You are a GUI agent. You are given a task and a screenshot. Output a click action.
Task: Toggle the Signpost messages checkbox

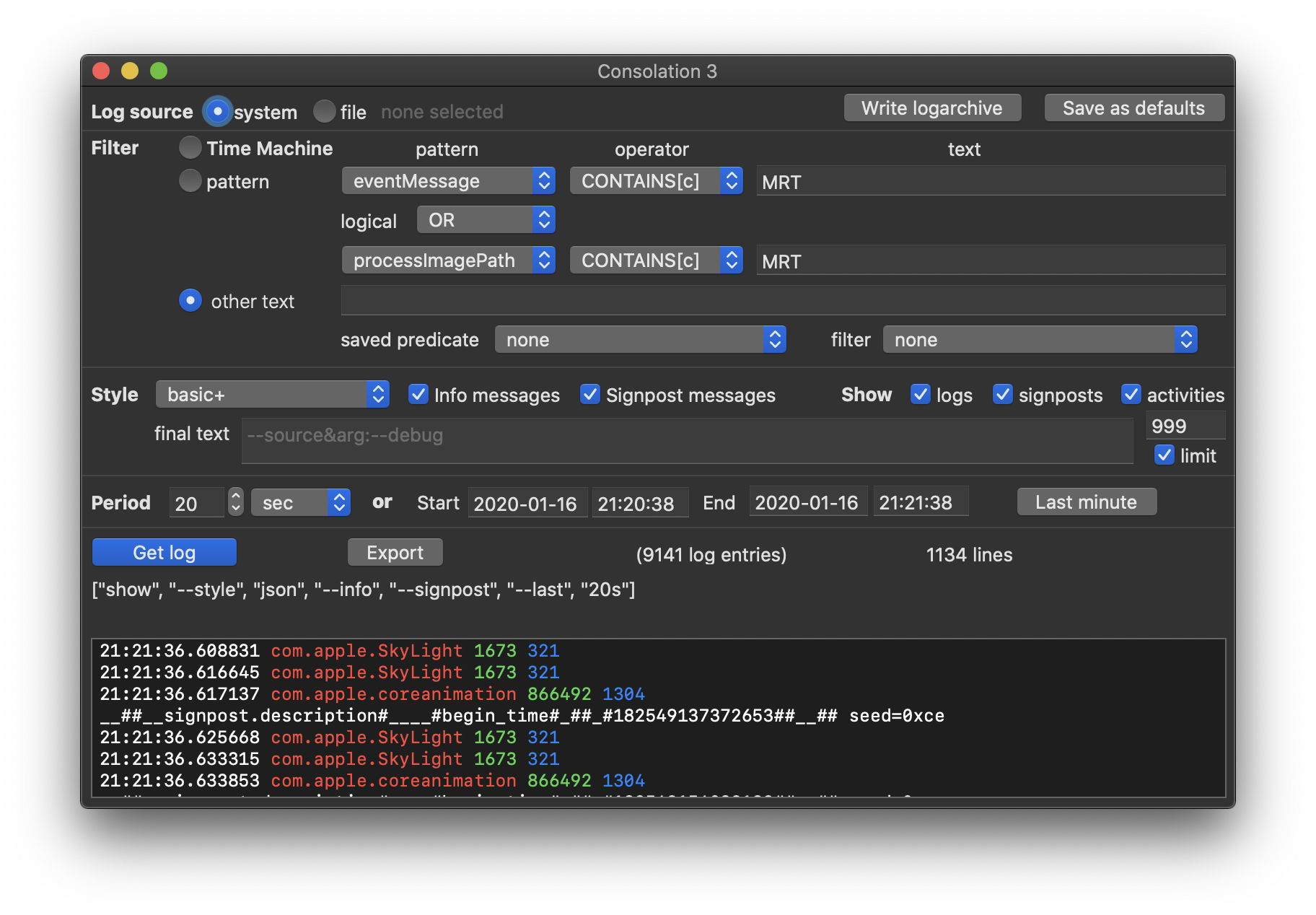point(590,395)
